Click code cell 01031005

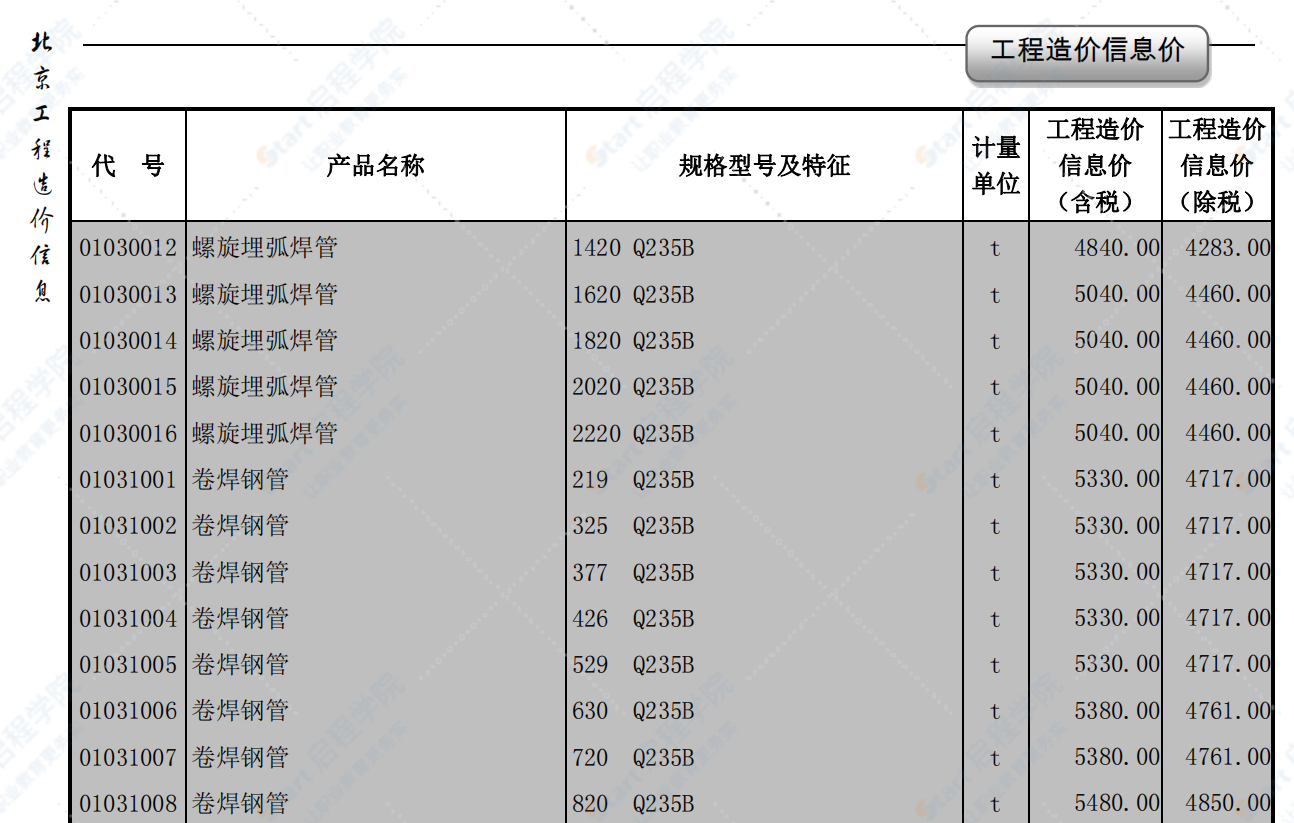click(x=128, y=665)
